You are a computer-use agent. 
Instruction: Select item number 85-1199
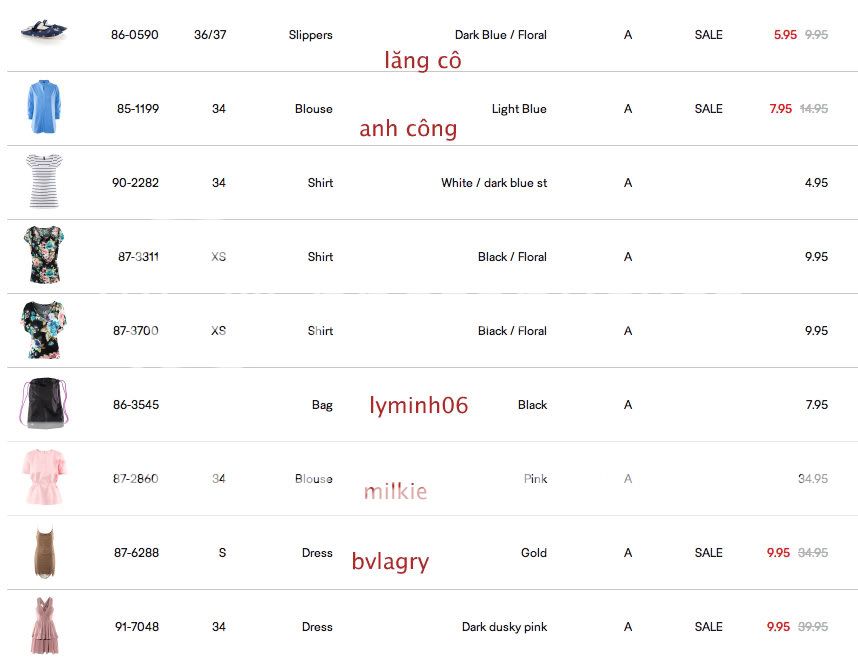[x=137, y=109]
